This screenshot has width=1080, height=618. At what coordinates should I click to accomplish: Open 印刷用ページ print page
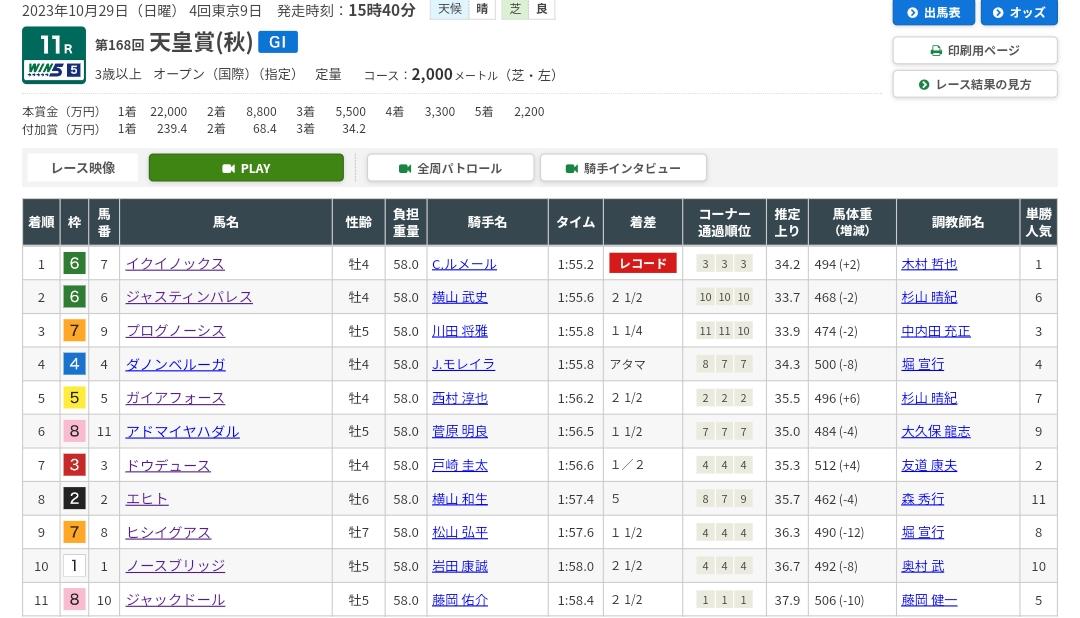coord(975,50)
